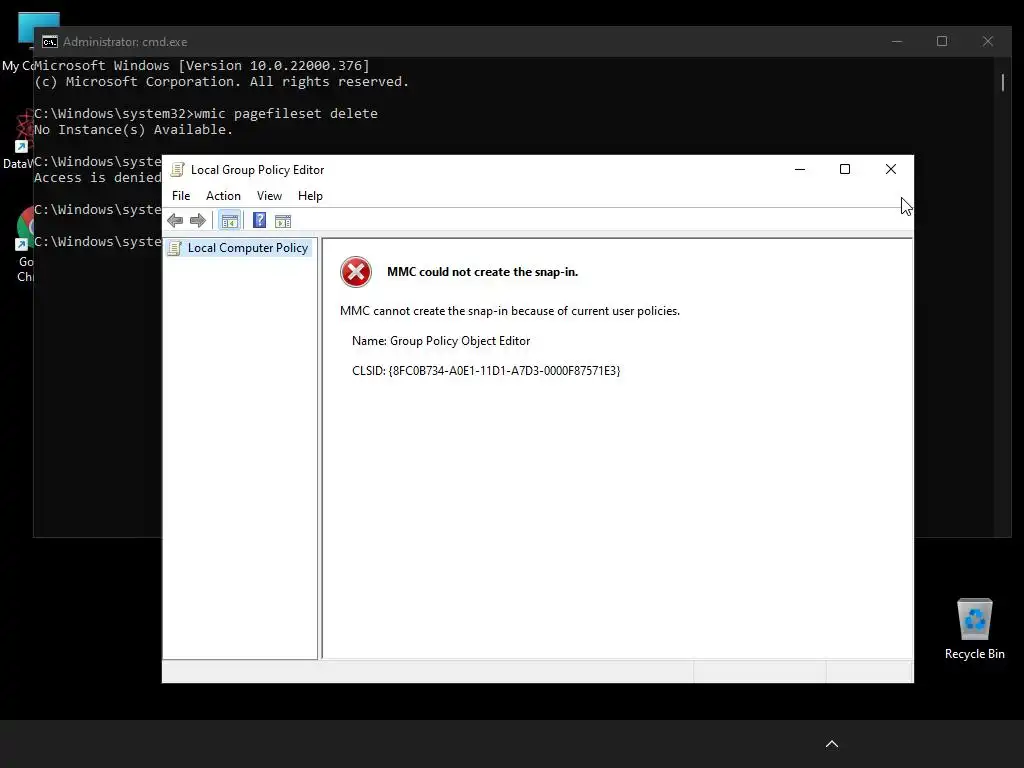Click the CLSID value text in error pane
This screenshot has height=768, width=1024.
504,371
